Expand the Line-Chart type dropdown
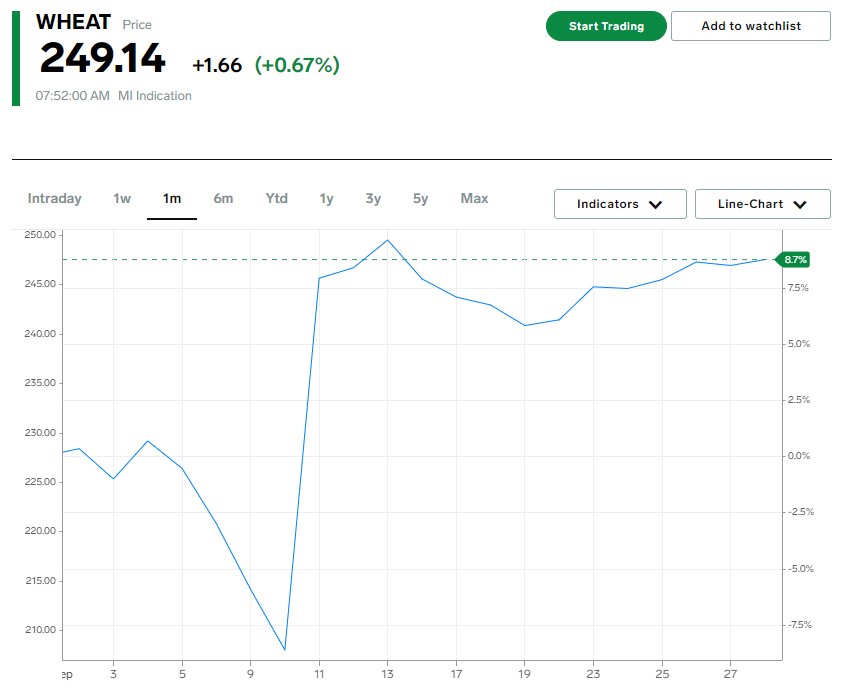This screenshot has height=692, width=842. pyautogui.click(x=762, y=204)
